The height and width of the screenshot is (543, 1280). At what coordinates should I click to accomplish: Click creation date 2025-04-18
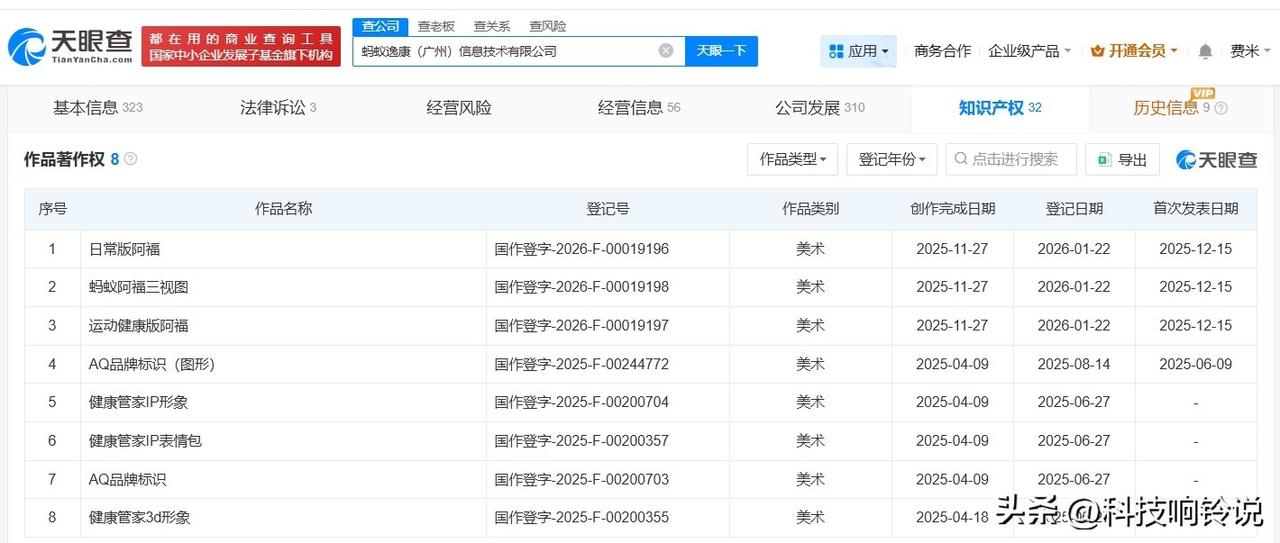pyautogui.click(x=952, y=517)
